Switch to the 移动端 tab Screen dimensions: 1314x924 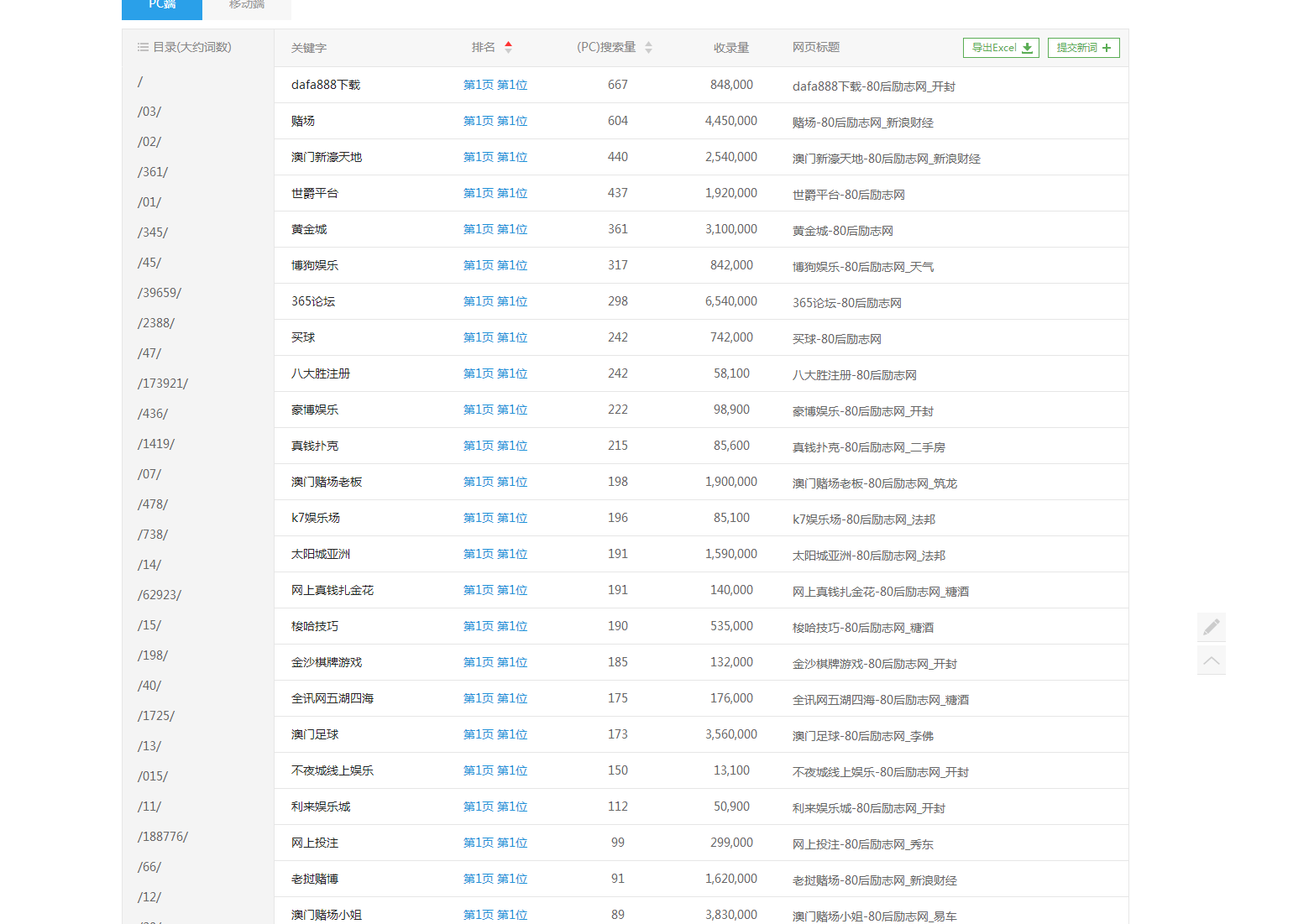(248, 7)
